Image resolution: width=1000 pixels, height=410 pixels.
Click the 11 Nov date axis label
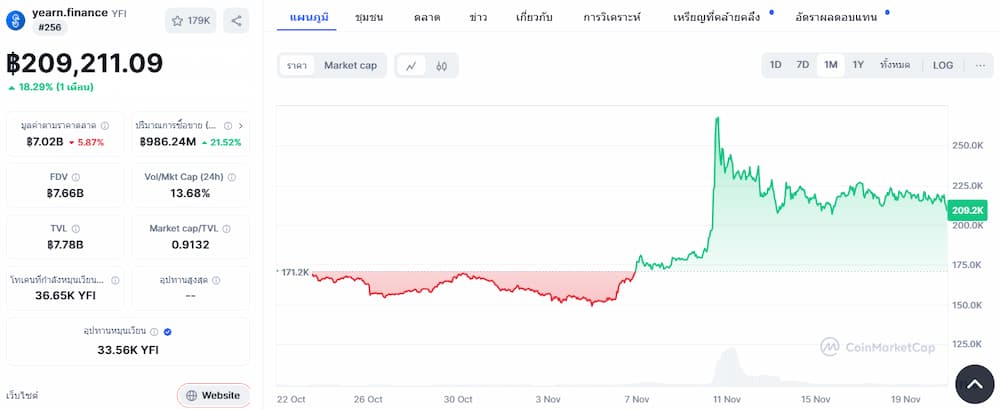coord(727,399)
